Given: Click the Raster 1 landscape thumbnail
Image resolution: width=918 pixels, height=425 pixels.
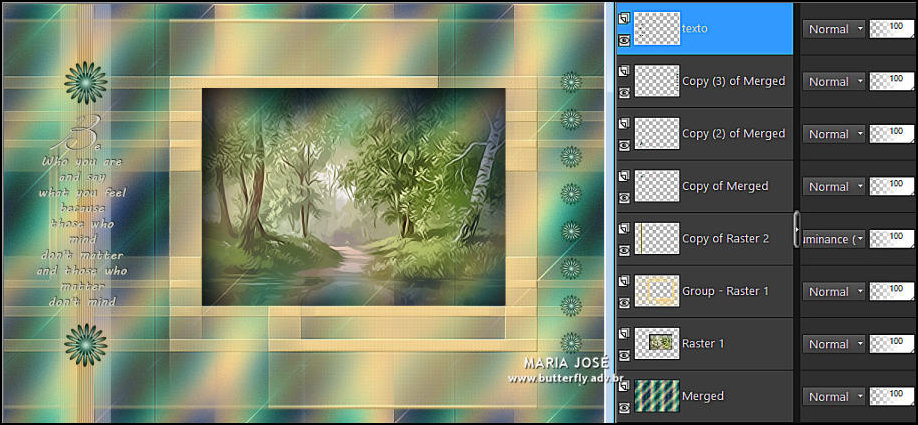Looking at the screenshot, I should click(x=657, y=344).
